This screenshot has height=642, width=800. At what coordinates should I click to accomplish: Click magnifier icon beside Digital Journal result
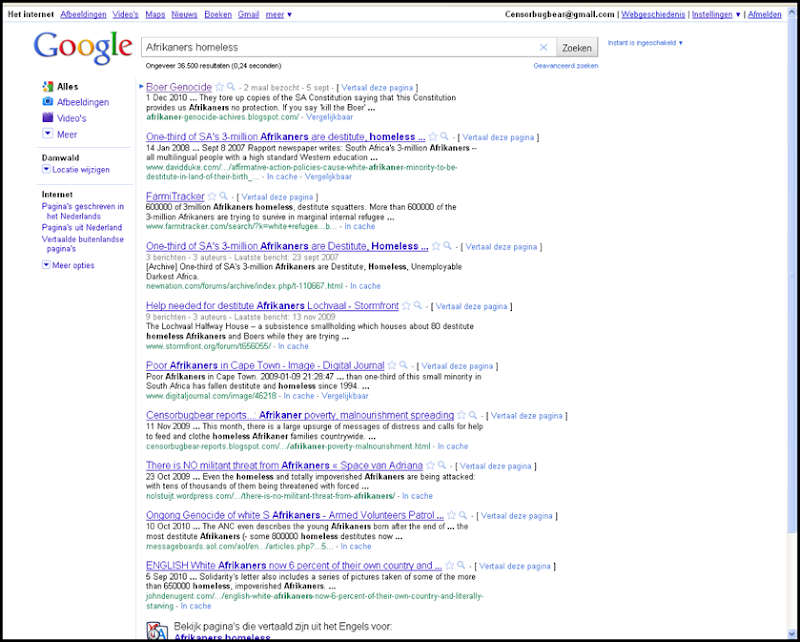403,365
